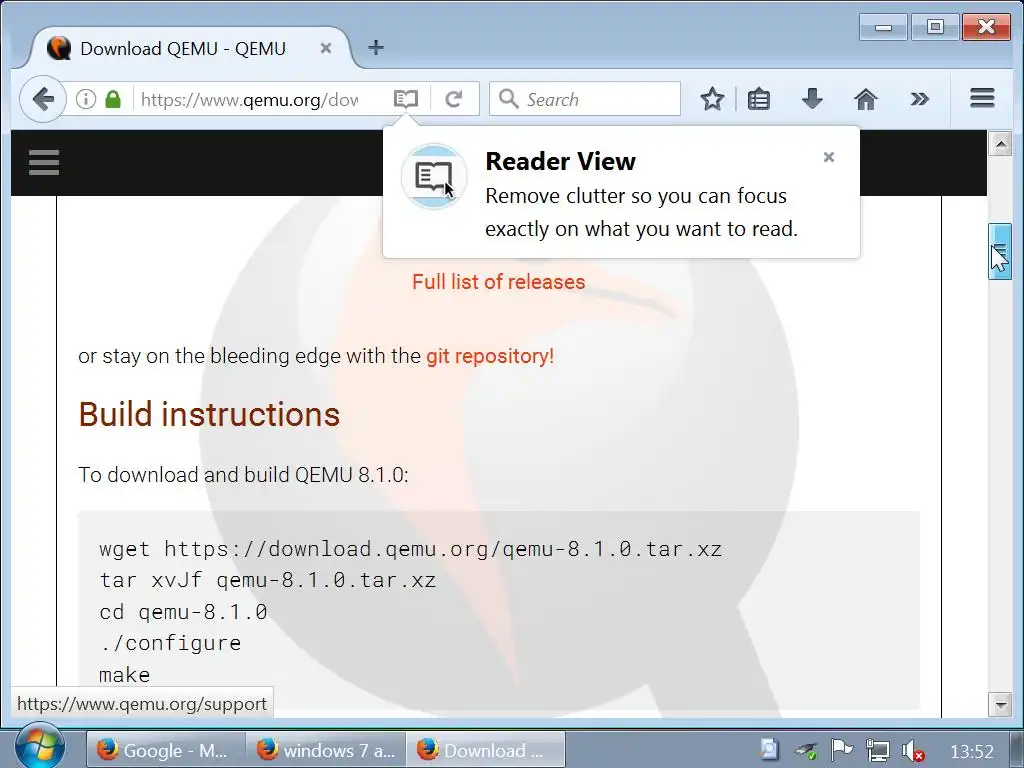Click the Build instructions heading
This screenshot has height=768, width=1024.
point(209,414)
